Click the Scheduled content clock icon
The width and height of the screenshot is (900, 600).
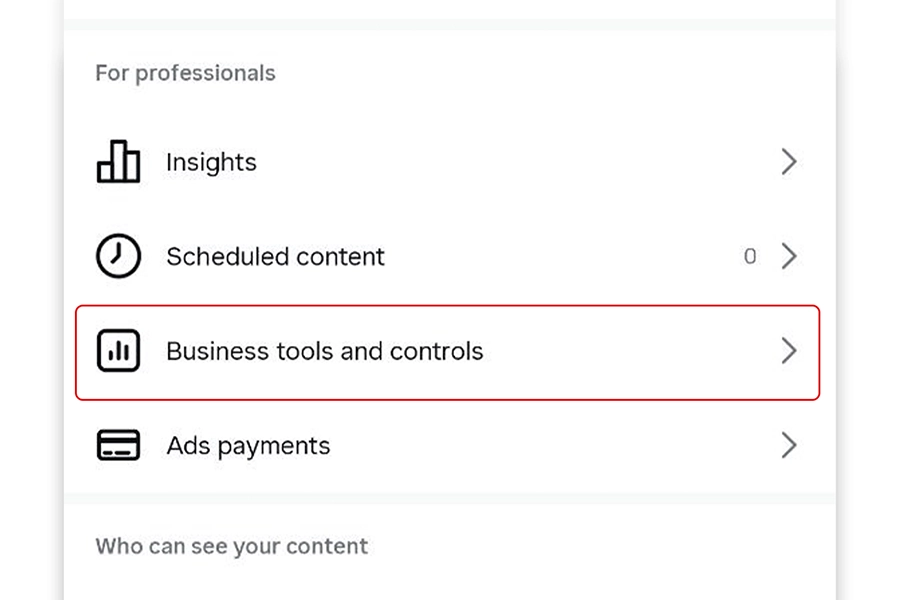point(118,257)
